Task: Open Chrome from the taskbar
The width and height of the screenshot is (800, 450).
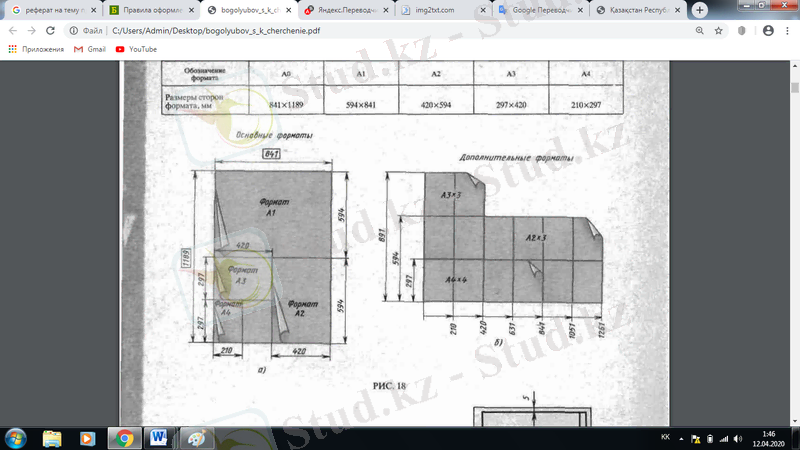Action: [124, 439]
